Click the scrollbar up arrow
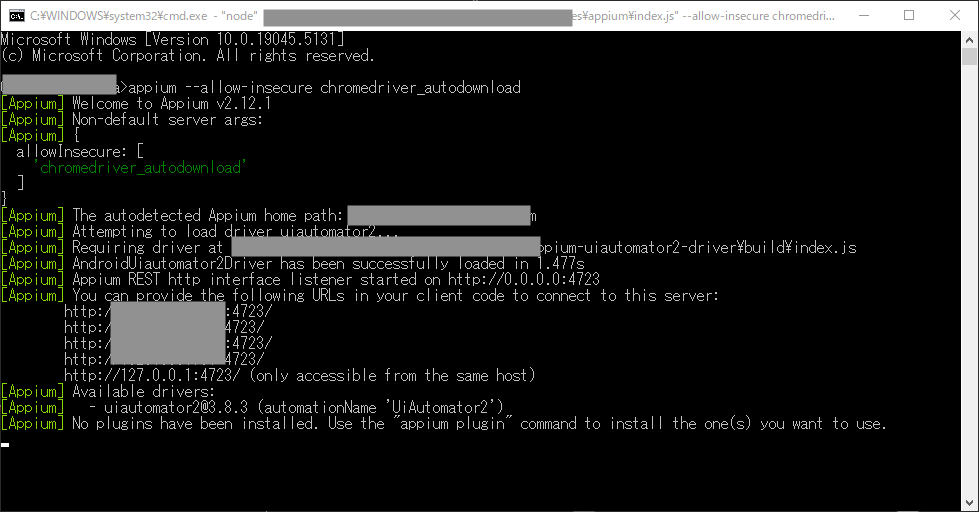Image resolution: width=979 pixels, height=512 pixels. [969, 39]
